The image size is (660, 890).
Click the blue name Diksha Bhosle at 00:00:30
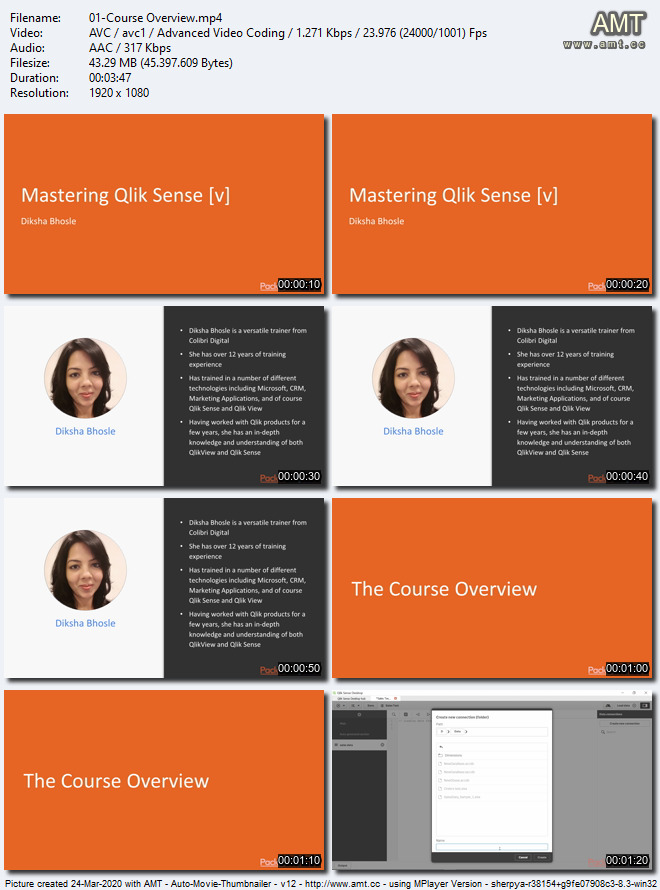(85, 431)
